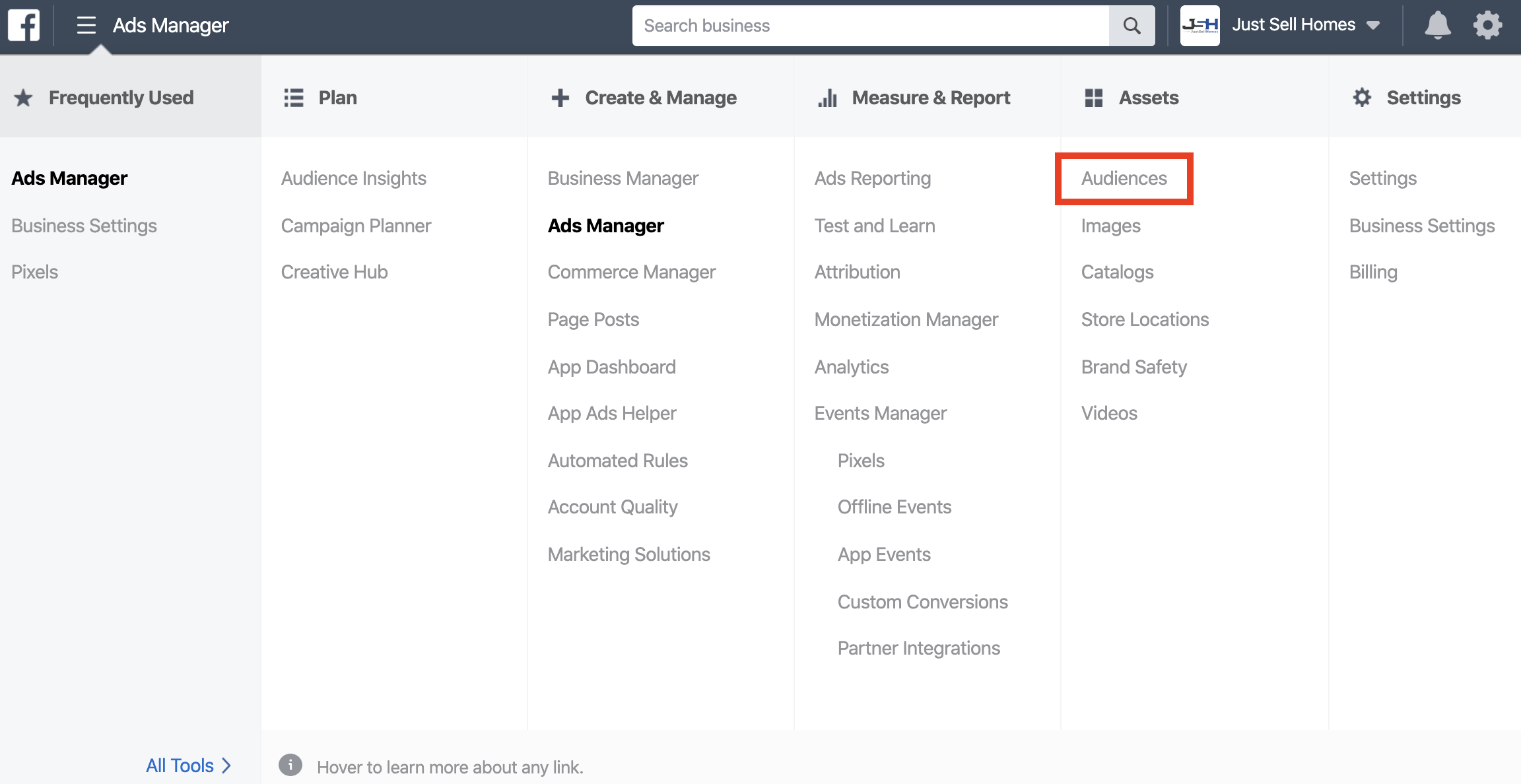This screenshot has height=784, width=1521.
Task: Click Audience Insights under Plan
Action: 353,177
